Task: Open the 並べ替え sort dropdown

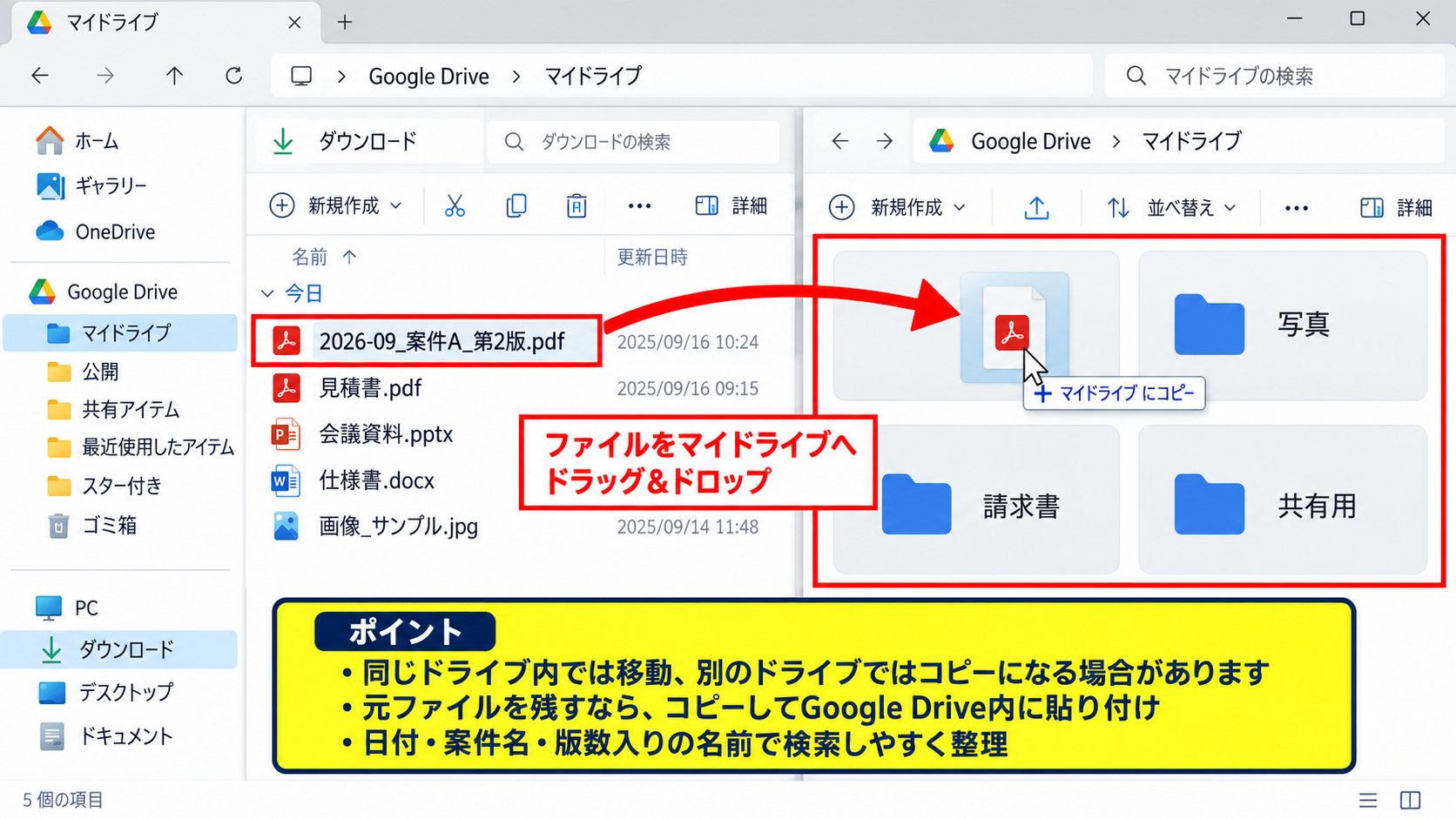Action: tap(1171, 207)
